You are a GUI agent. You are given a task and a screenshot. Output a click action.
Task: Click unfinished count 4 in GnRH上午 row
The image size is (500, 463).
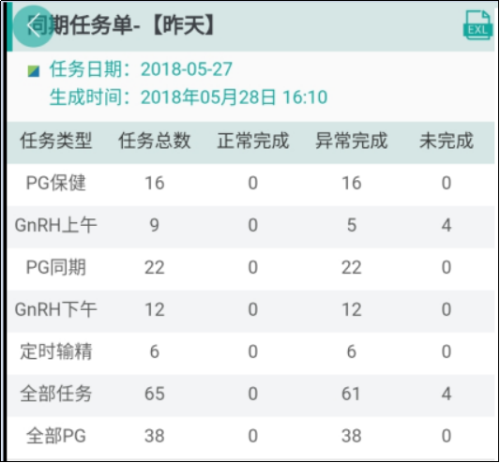tap(446, 226)
